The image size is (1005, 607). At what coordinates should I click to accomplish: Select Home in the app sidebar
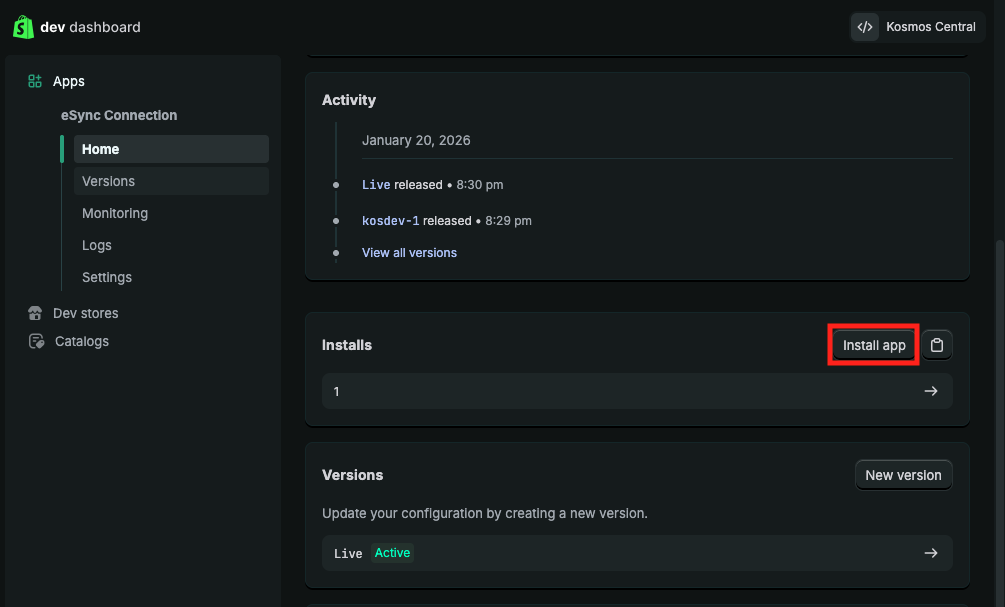(x=101, y=149)
